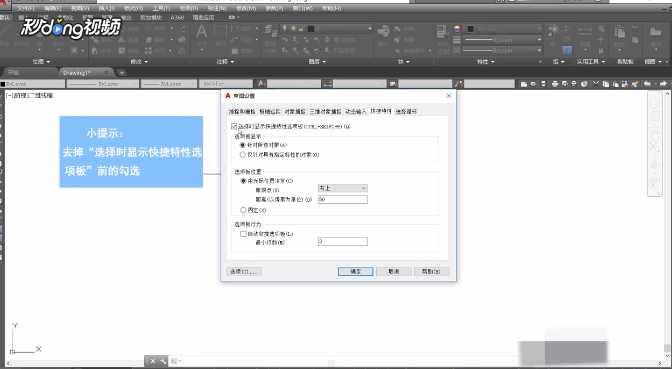This screenshot has width=672, height=369.
Task: Click the 确定 (OK) button in the dialog
Action: (355, 271)
